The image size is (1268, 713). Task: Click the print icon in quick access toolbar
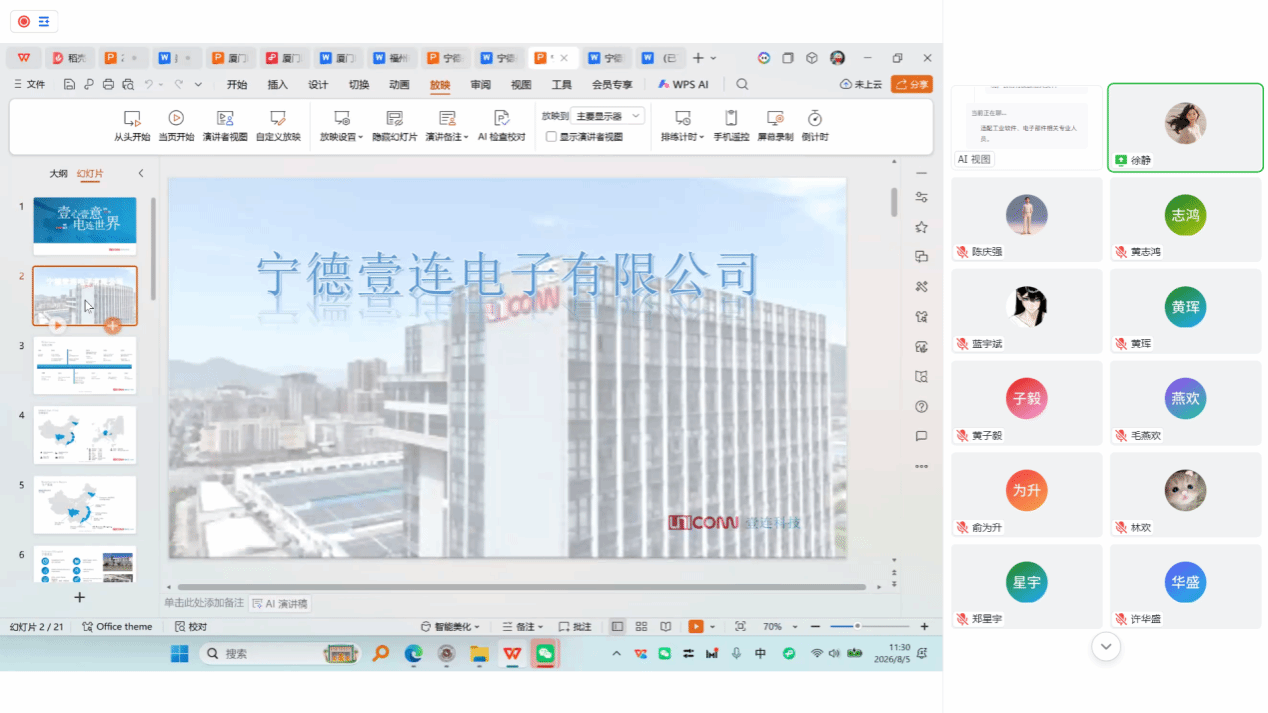108,85
